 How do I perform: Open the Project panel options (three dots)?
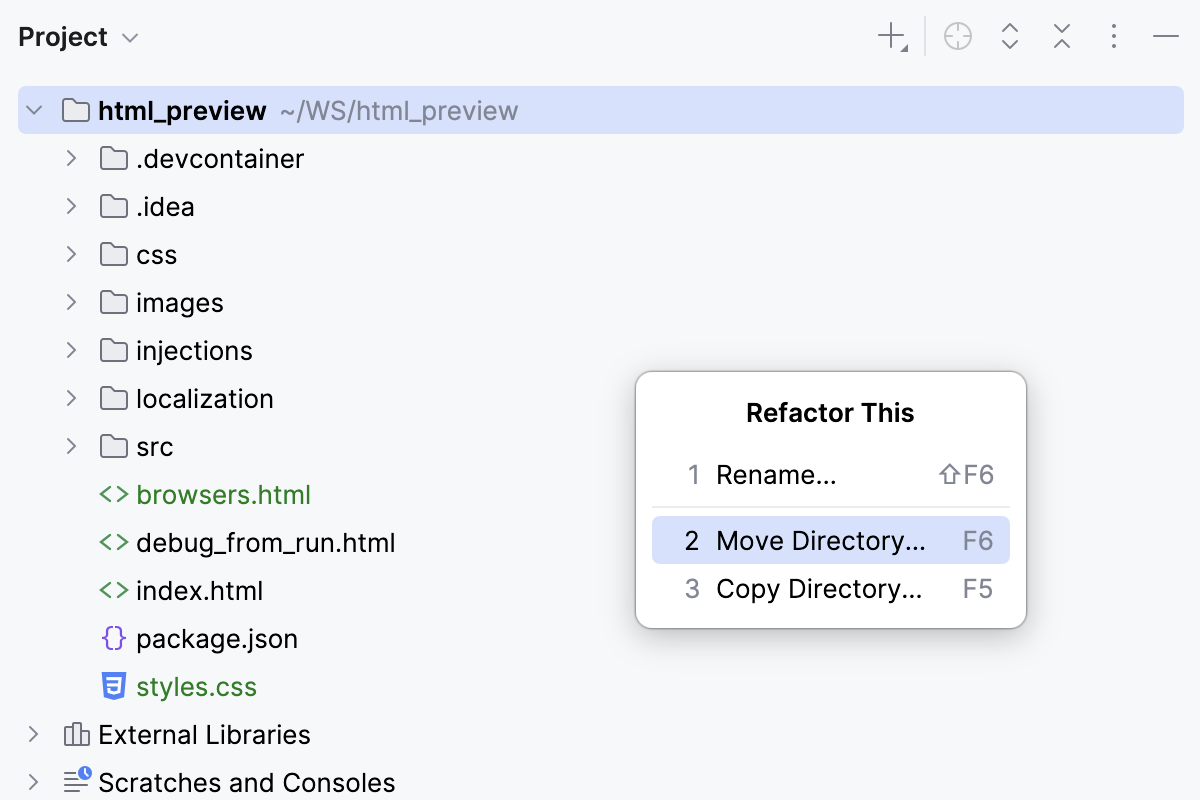coord(1114,38)
